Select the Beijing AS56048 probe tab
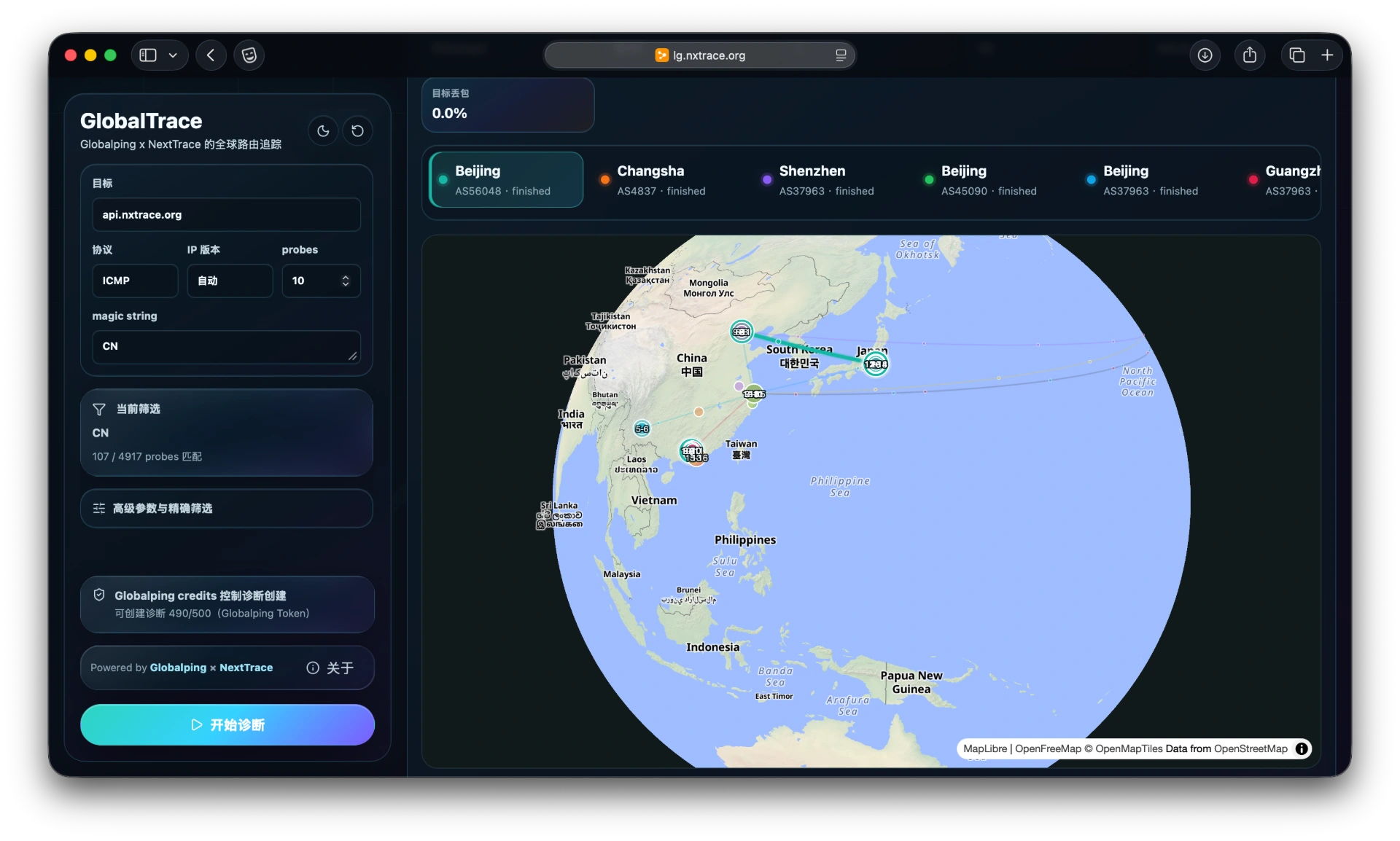 [506, 180]
